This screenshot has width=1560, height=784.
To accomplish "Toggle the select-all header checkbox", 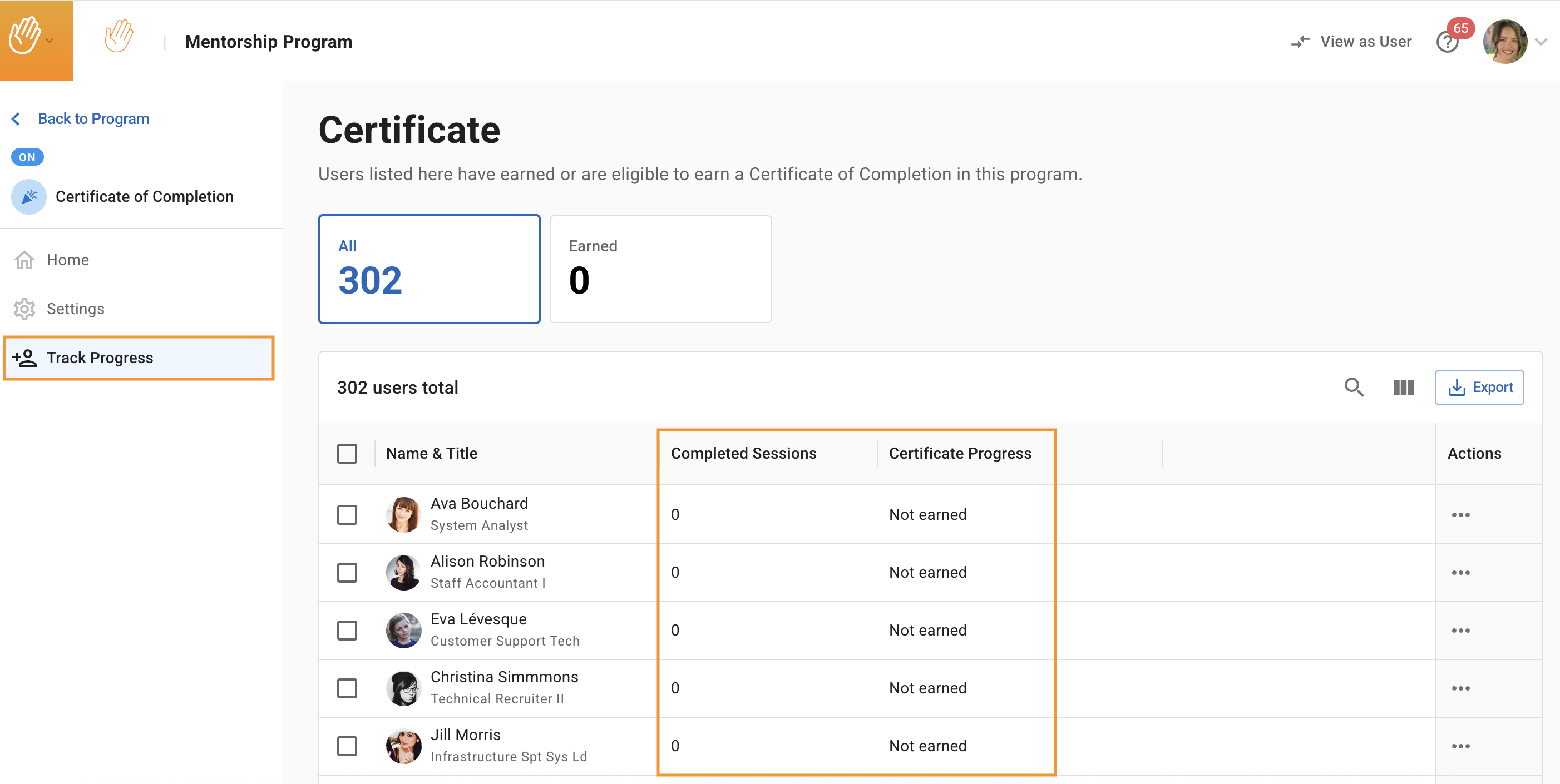I will point(347,454).
